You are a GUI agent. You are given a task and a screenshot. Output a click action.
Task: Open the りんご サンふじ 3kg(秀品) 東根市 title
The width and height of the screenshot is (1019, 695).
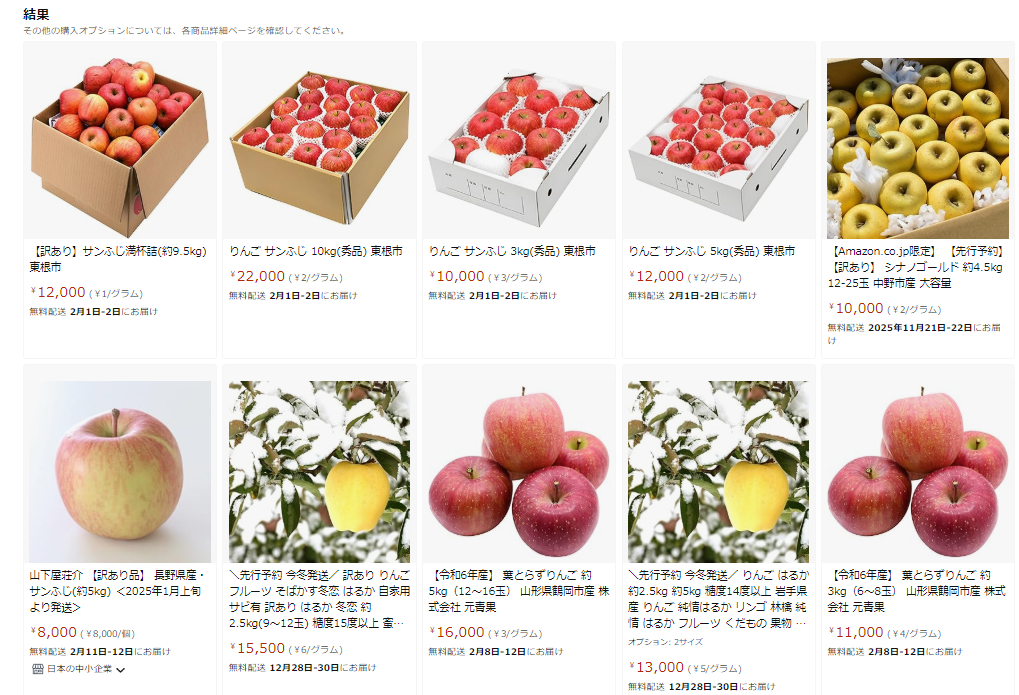[512, 251]
